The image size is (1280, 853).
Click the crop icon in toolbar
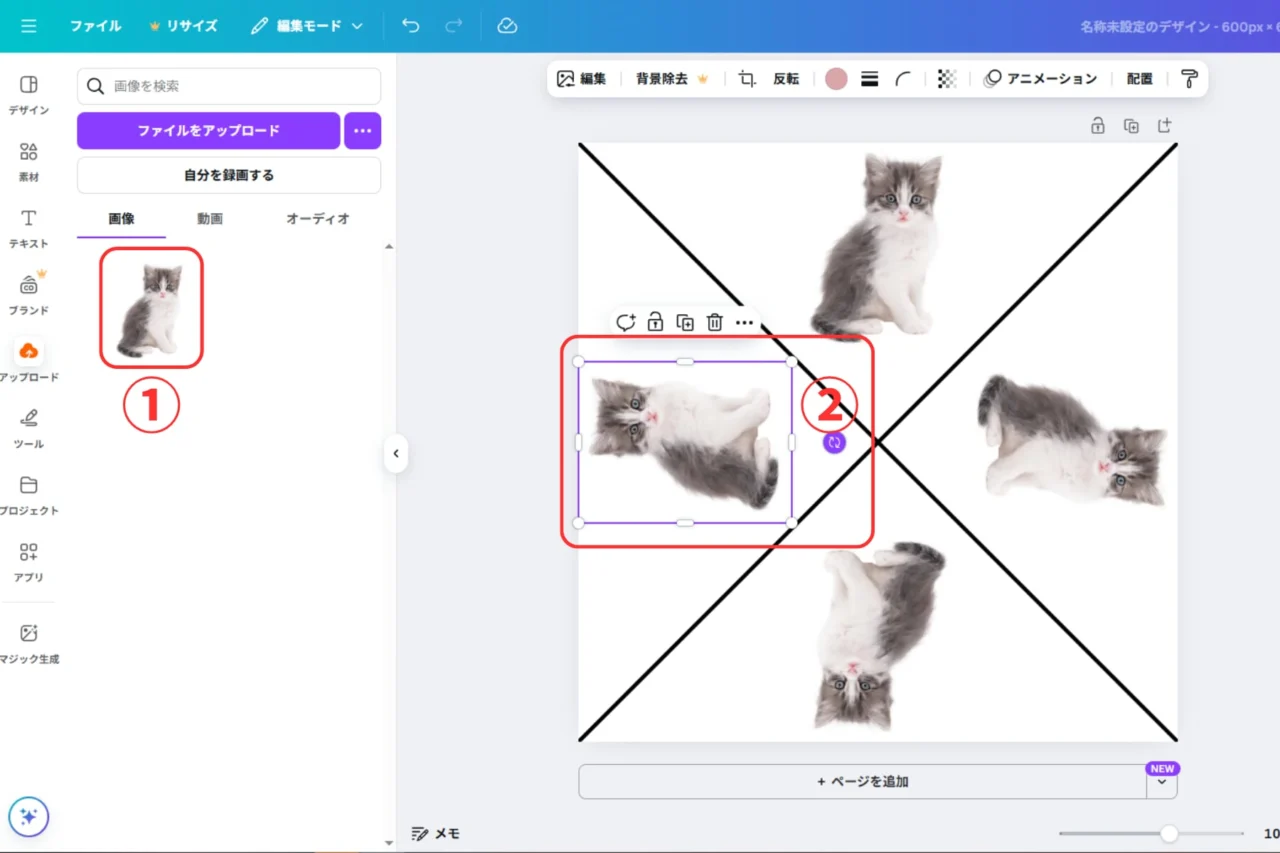tap(747, 79)
